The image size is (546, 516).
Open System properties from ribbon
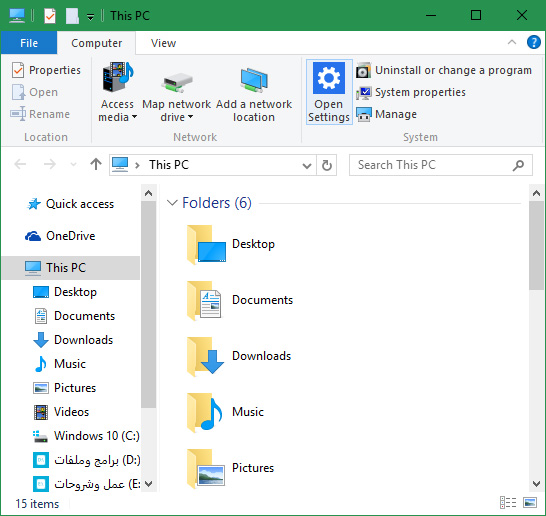[411, 92]
